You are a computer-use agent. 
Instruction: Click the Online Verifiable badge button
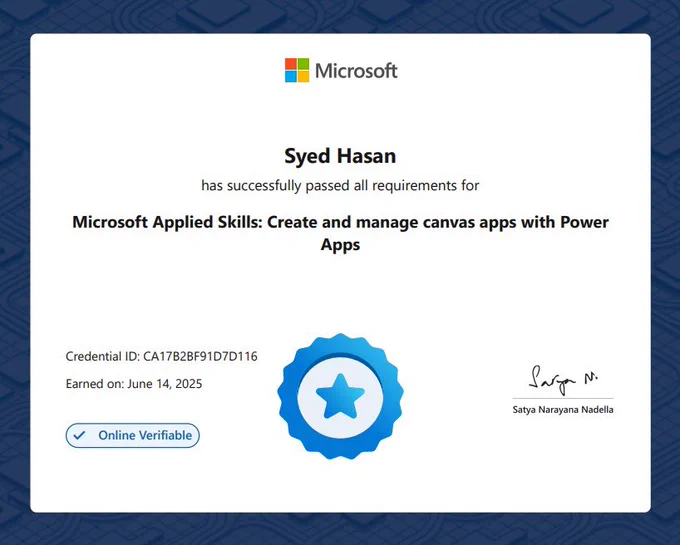133,435
